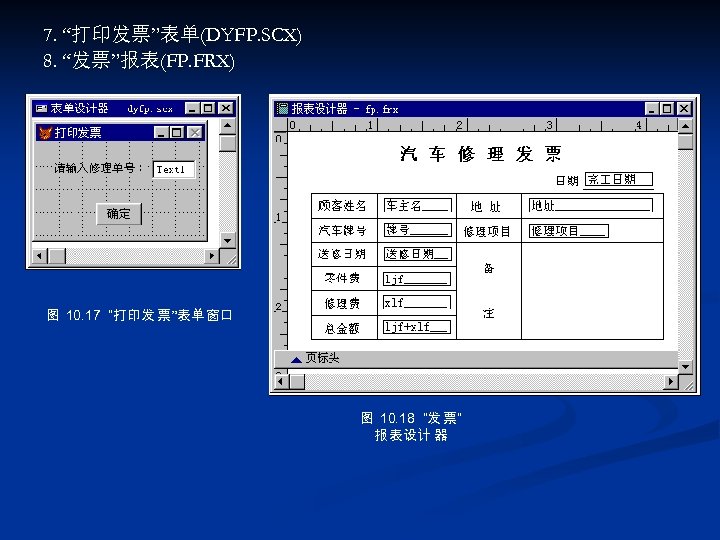720x540 pixels.
Task: Click the form designer vertical scrollbar thumb
Action: [x=228, y=143]
